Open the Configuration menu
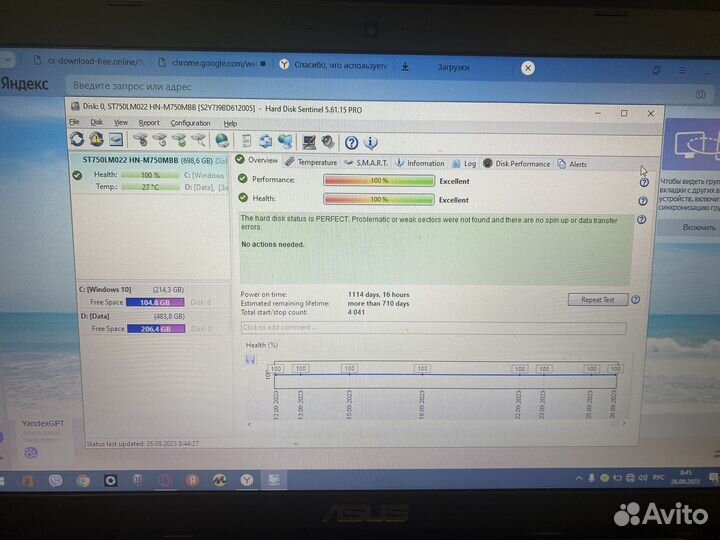720x540 pixels. (190, 123)
